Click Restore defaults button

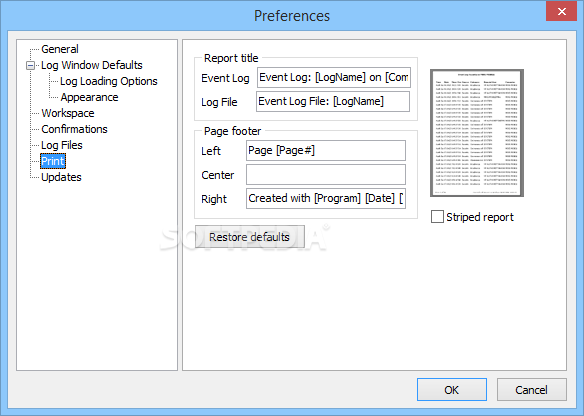pyautogui.click(x=250, y=237)
